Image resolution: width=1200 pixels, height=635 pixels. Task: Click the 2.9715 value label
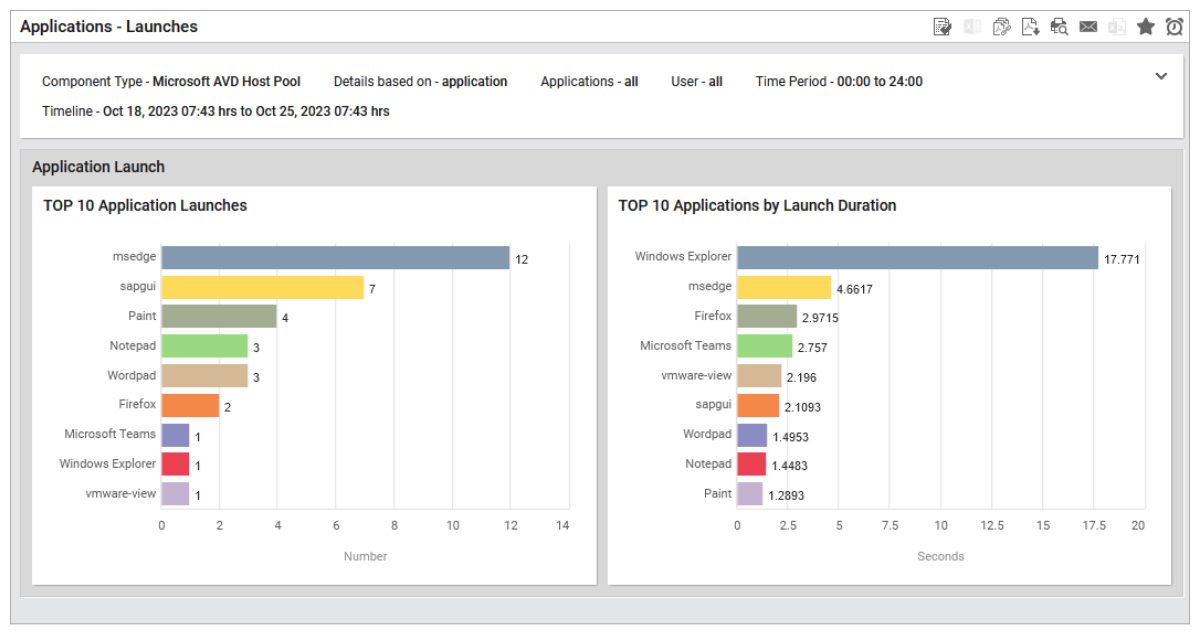point(821,319)
